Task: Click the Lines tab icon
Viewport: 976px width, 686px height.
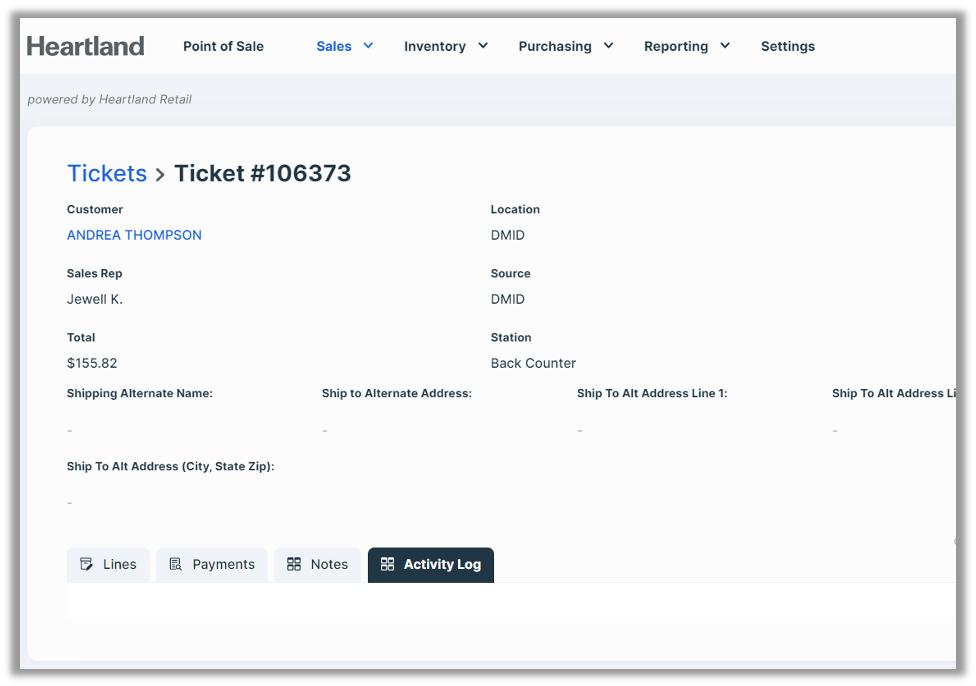Action: tap(87, 564)
